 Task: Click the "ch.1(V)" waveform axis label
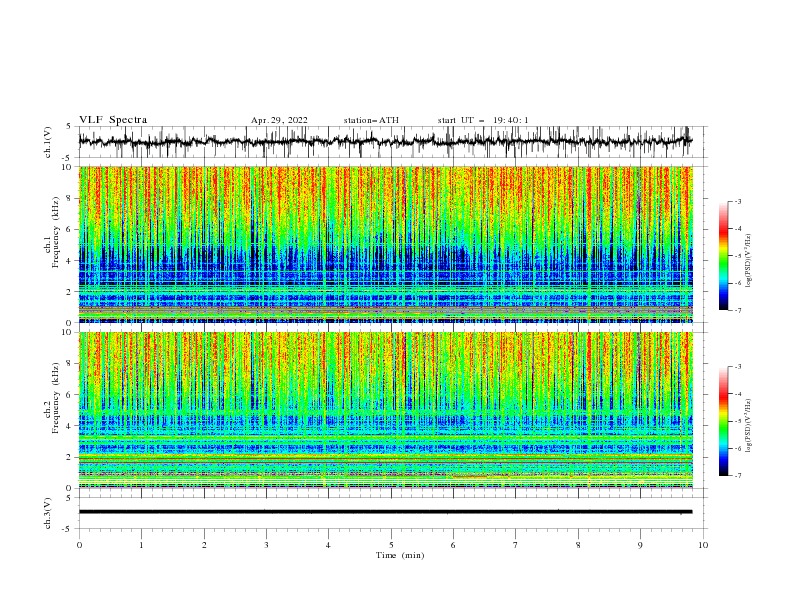click(48, 142)
